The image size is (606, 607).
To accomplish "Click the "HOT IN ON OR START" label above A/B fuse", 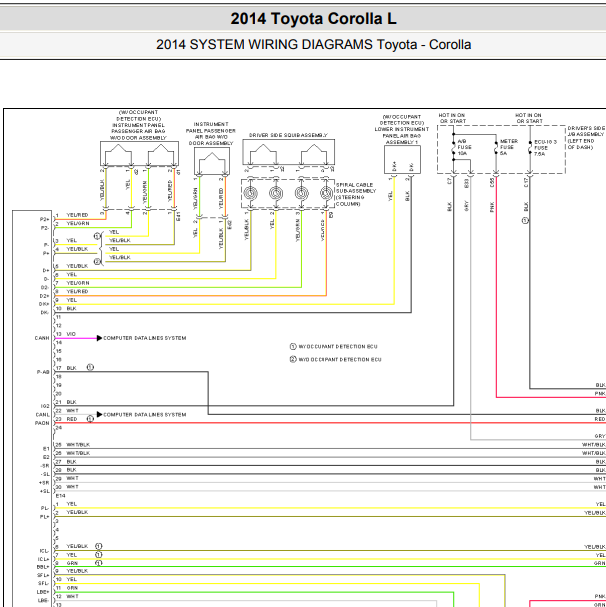I will pyautogui.click(x=452, y=118).
